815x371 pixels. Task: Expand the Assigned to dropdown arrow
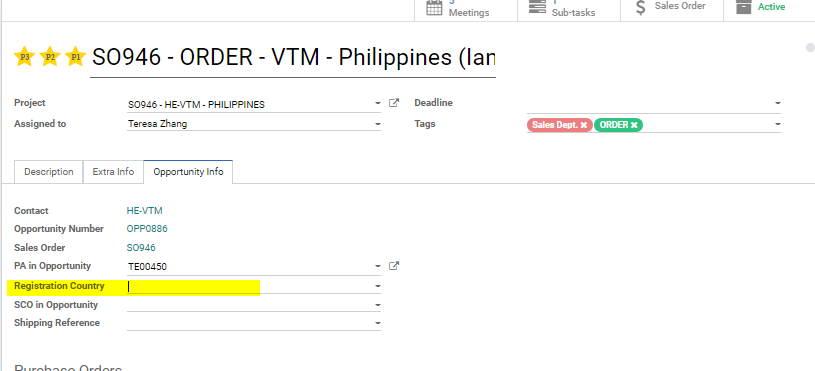tap(378, 124)
